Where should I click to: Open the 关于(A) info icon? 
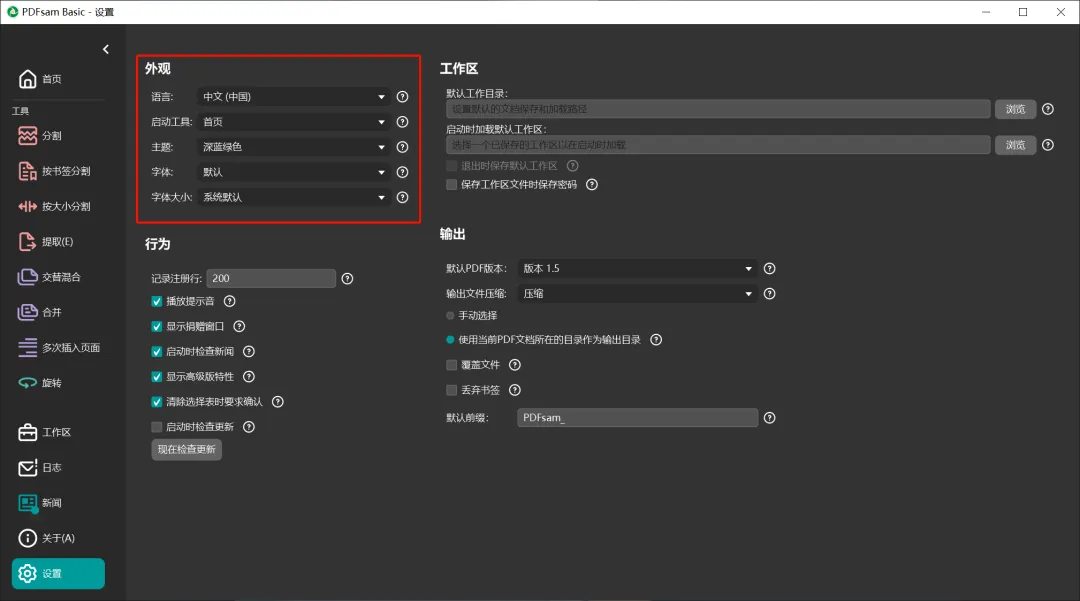28,538
